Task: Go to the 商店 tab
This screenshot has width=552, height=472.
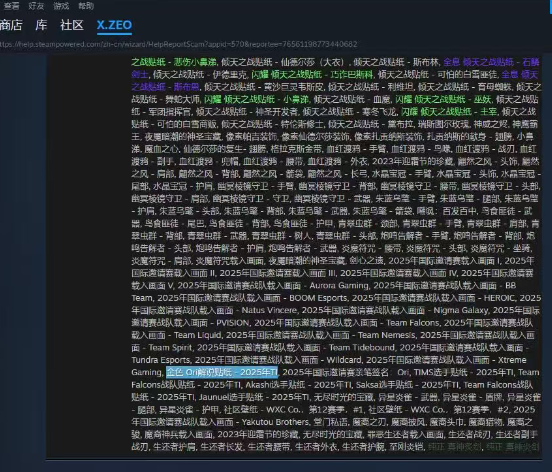Action: pos(11,25)
